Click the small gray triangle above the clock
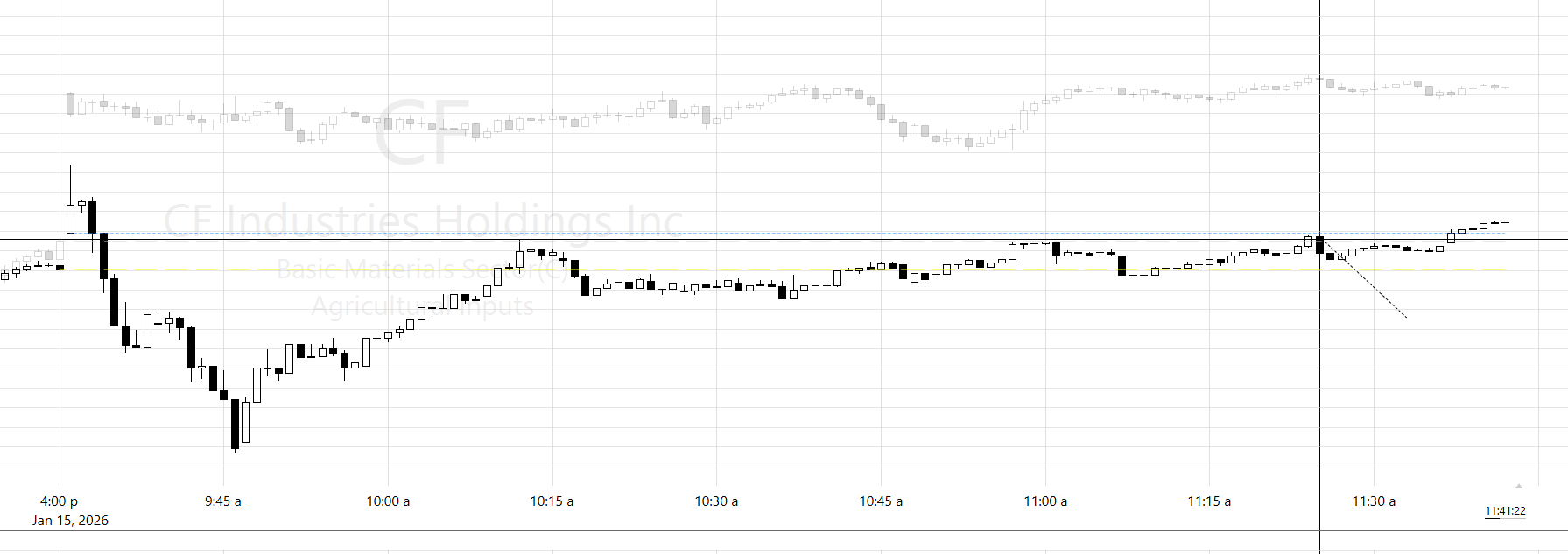Image resolution: width=1568 pixels, height=554 pixels. point(1519,486)
